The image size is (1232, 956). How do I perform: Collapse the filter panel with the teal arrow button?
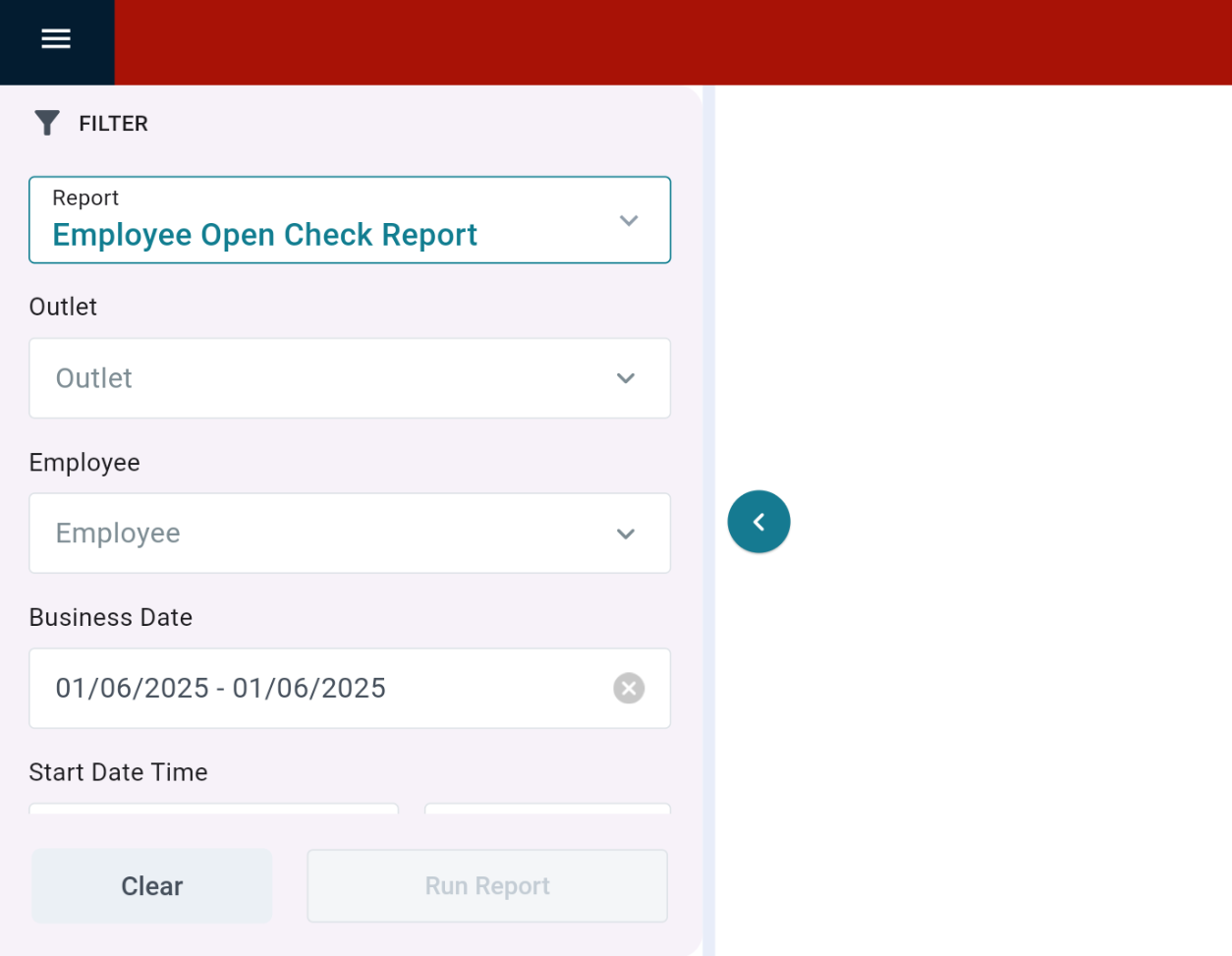click(x=758, y=522)
